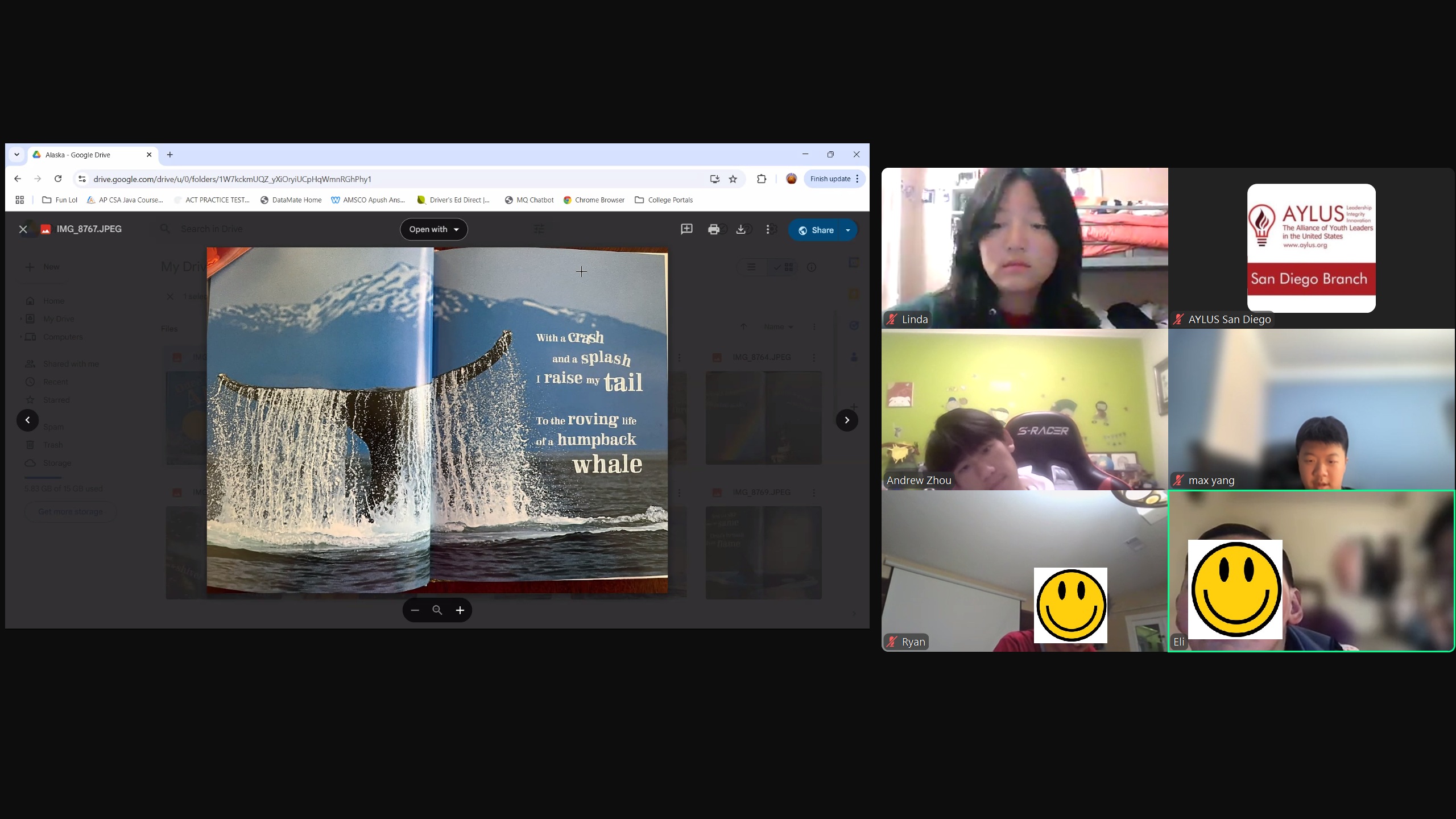Viewport: 1456px width, 819px height.
Task: Select Andrew Zhou's video tile
Action: 1024,409
